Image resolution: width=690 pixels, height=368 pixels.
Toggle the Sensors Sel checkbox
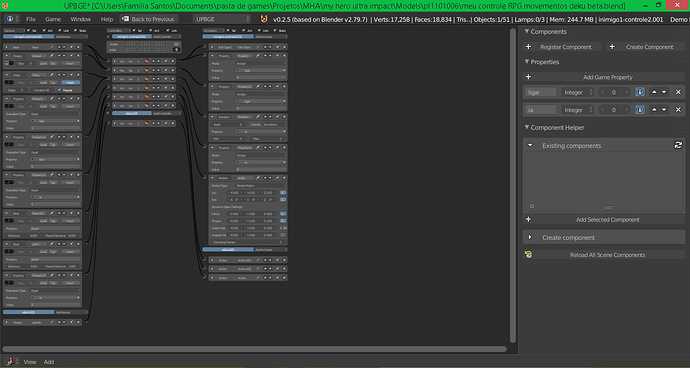tap(29, 30)
